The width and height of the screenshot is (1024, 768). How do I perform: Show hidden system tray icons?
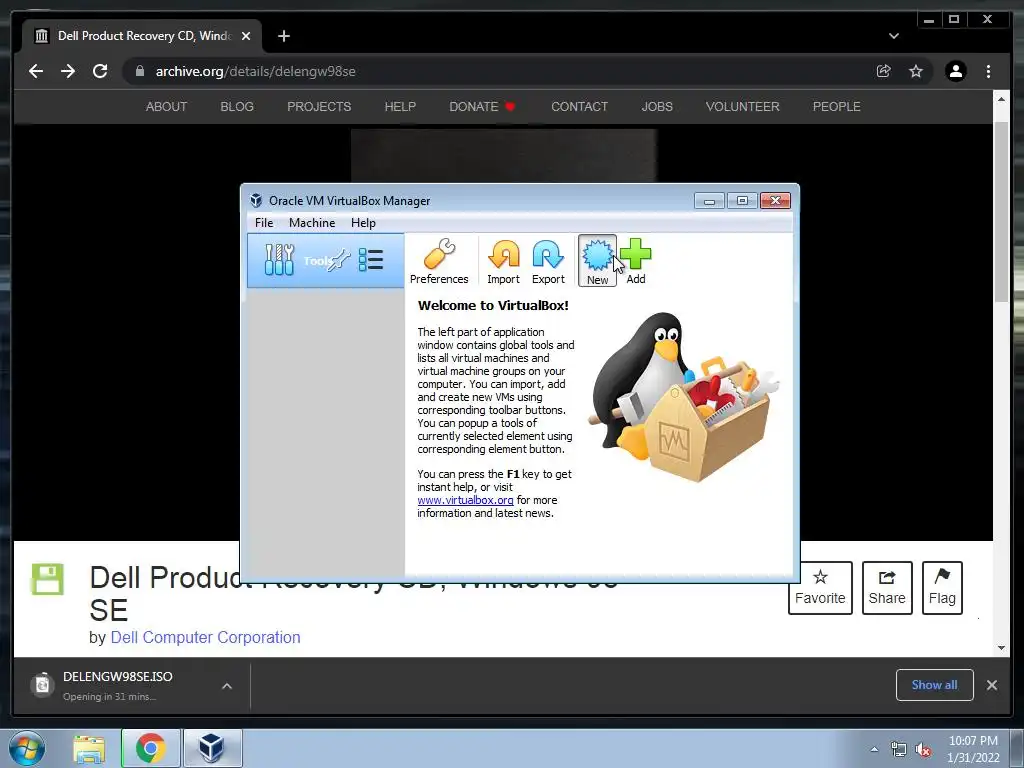[x=874, y=749]
